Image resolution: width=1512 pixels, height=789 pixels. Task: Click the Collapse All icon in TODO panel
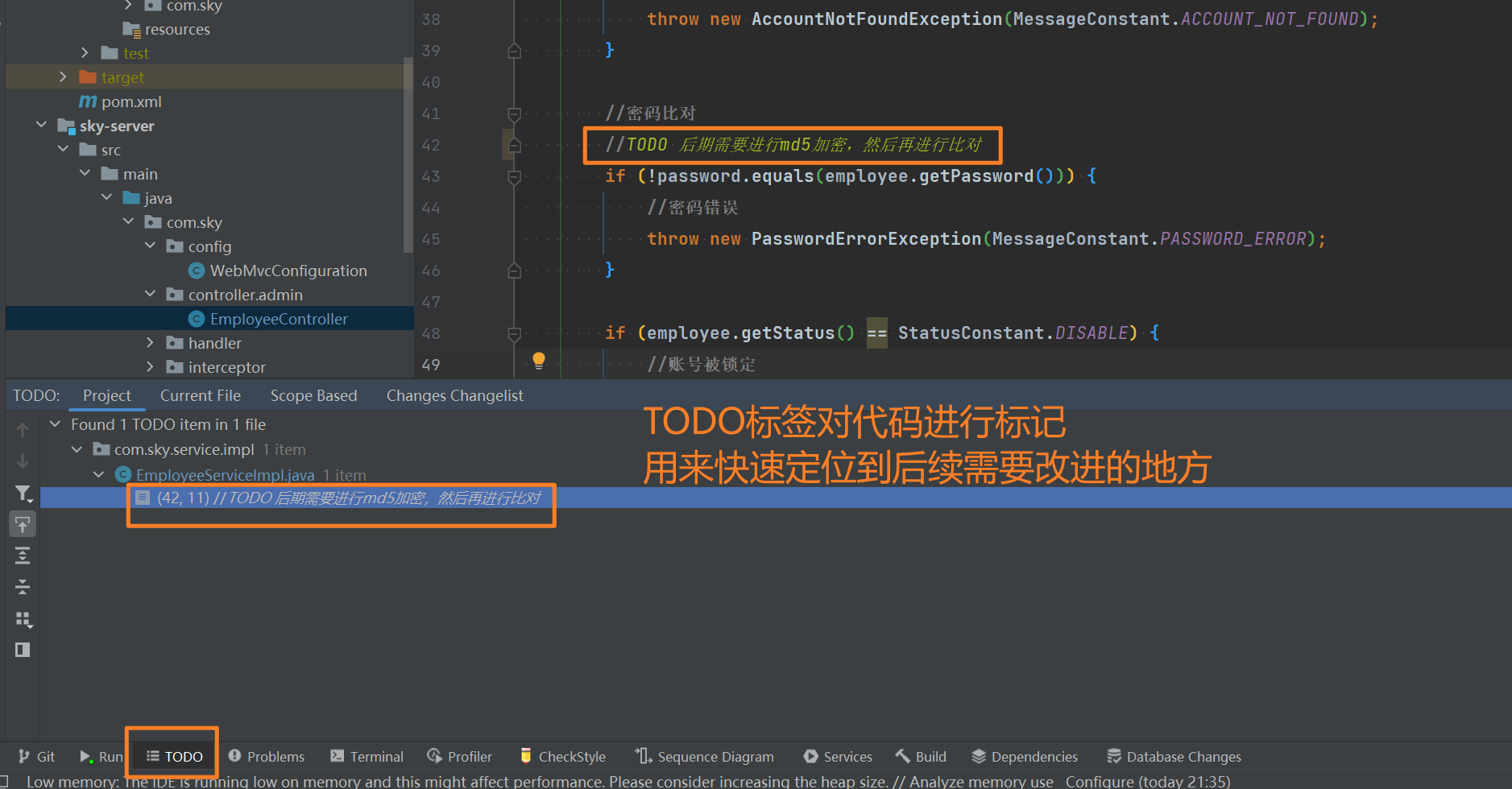point(23,587)
